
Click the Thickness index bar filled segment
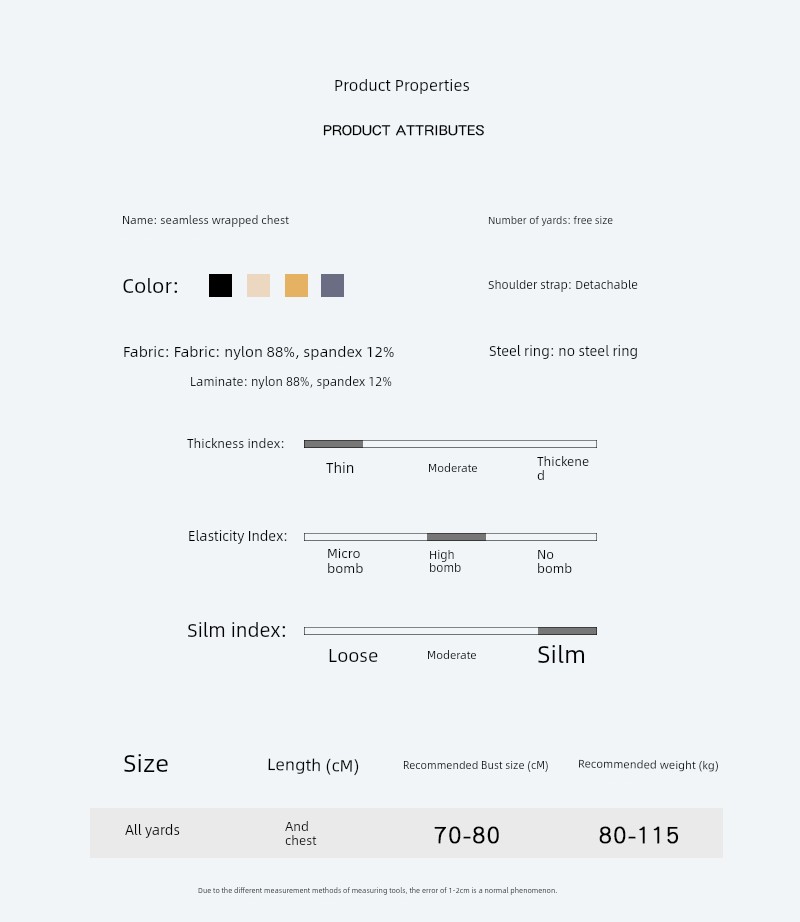click(x=333, y=444)
